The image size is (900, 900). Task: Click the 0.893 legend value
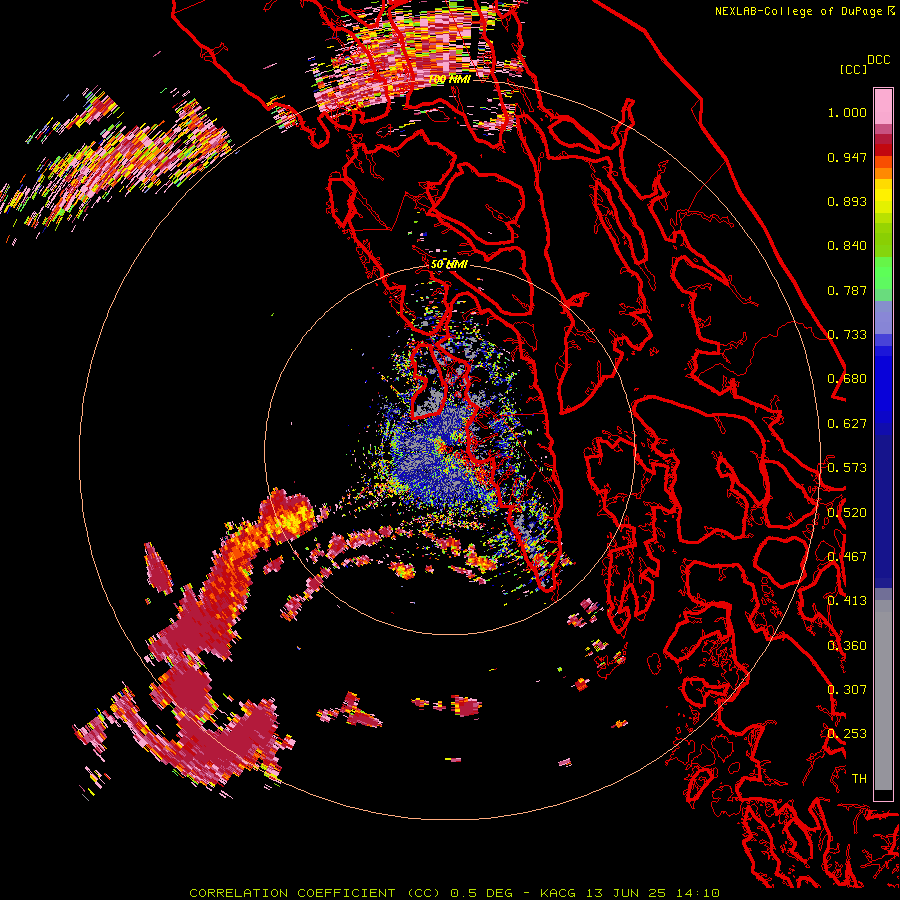(x=847, y=201)
